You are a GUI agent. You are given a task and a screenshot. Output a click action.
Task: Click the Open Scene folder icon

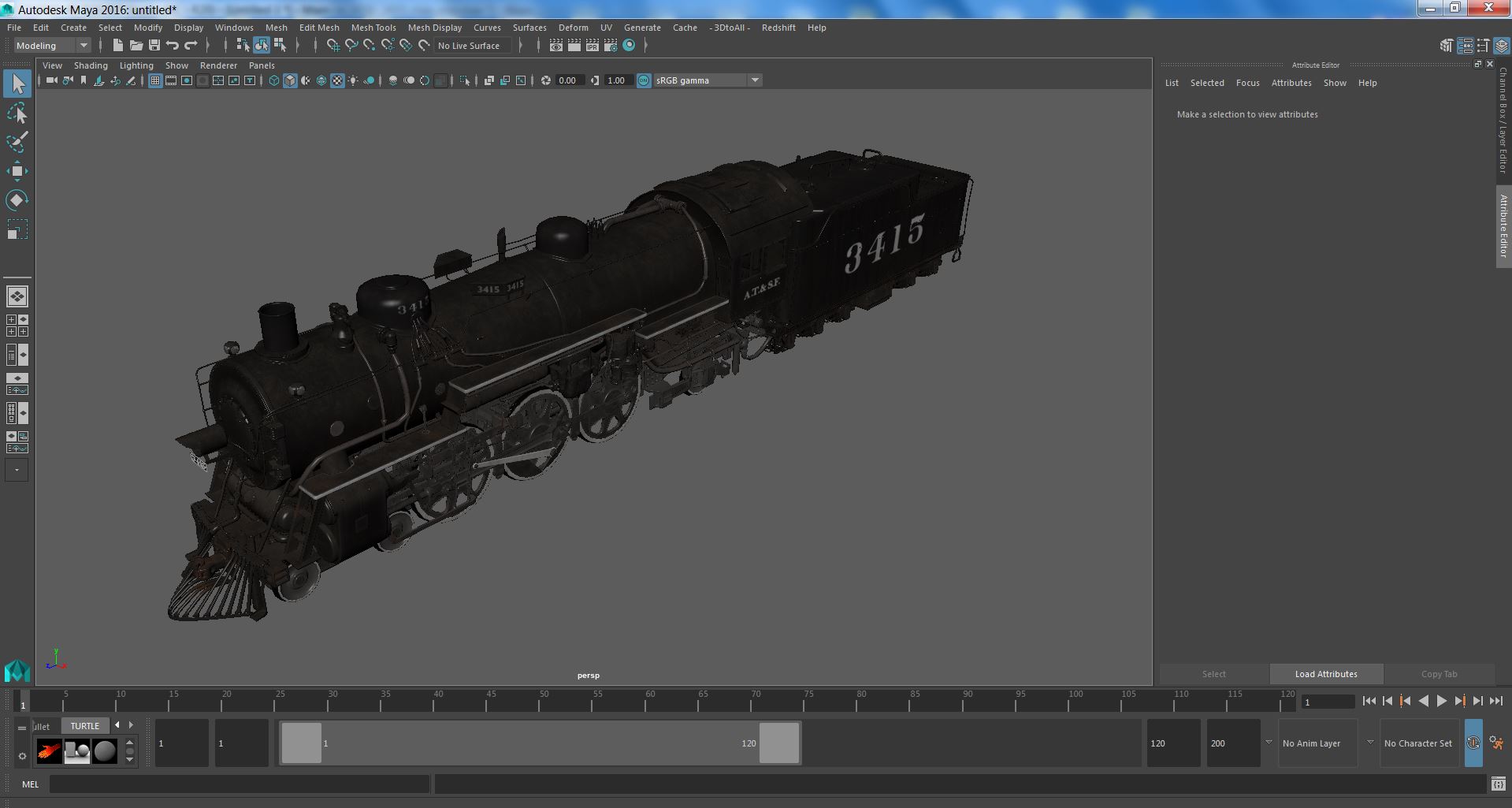pyautogui.click(x=136, y=45)
